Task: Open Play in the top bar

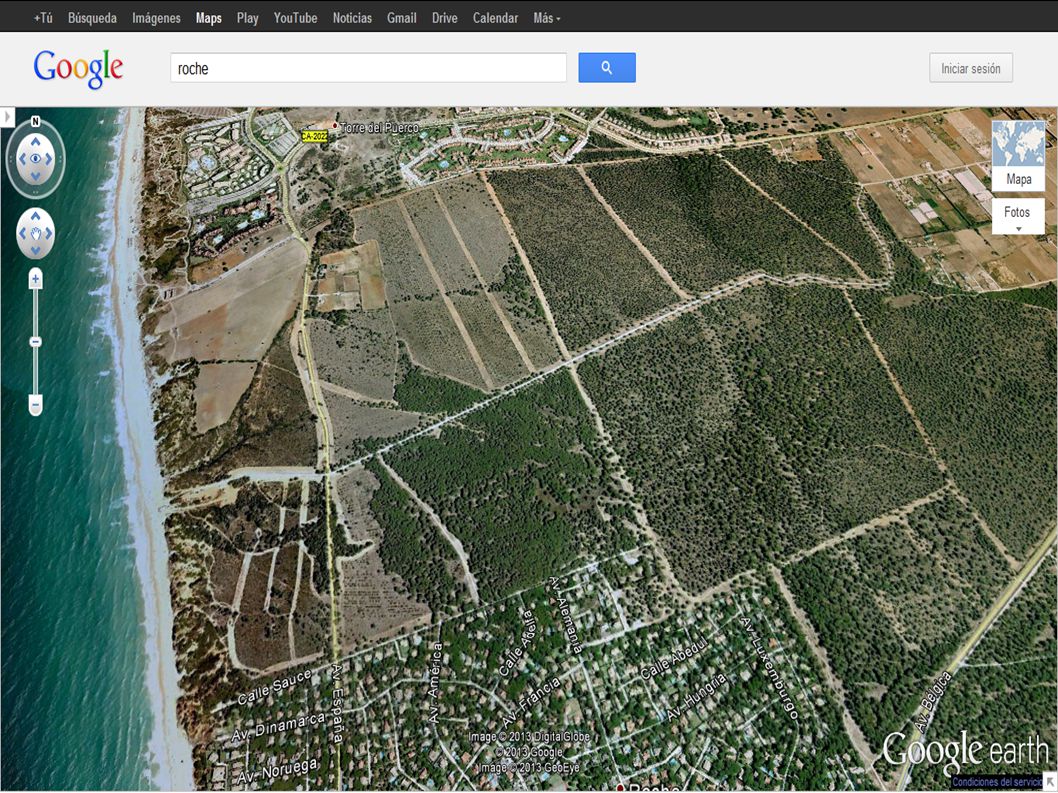Action: point(248,18)
